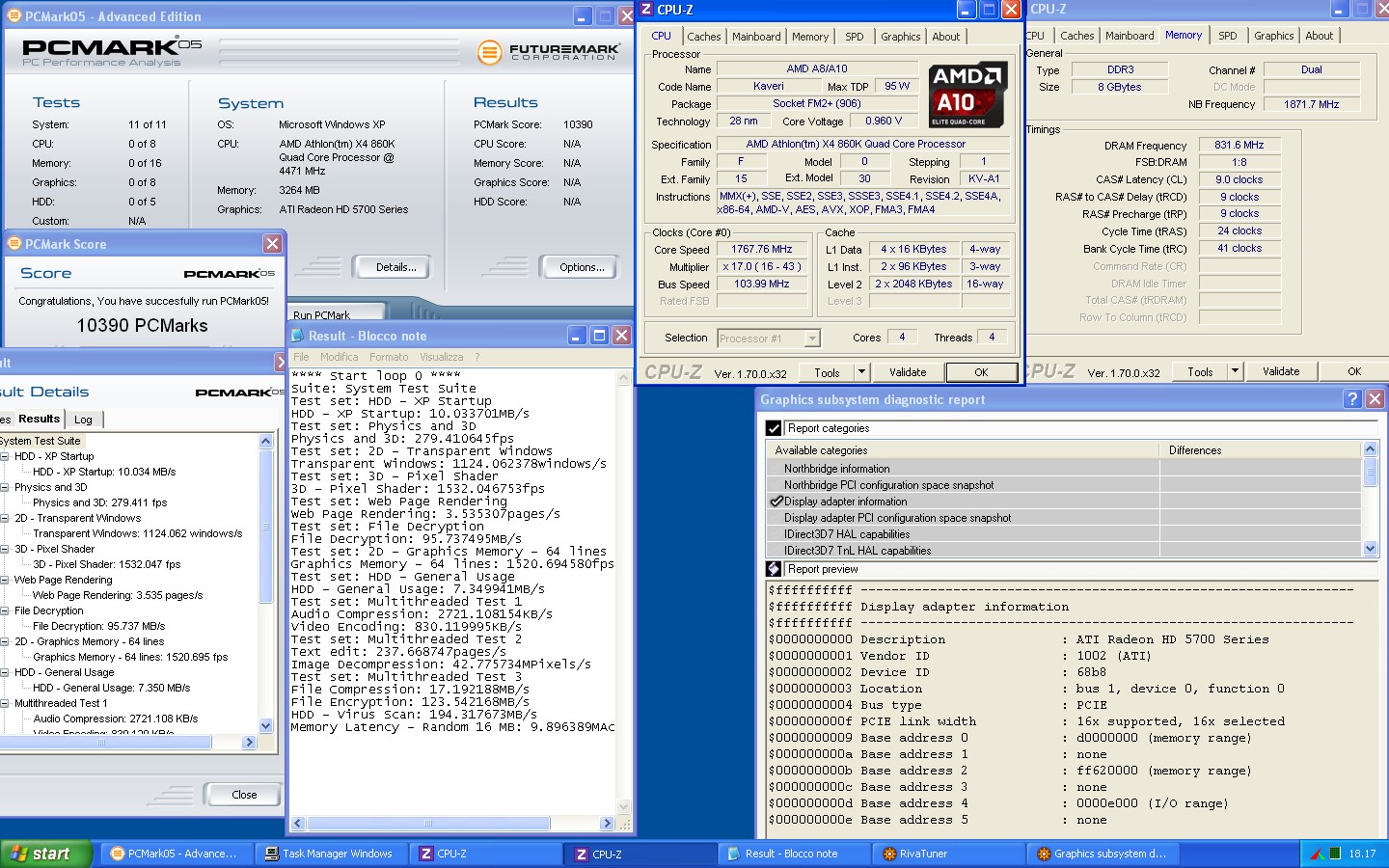Click the Windows start button
Screen dimensions: 1389x868
[46, 854]
